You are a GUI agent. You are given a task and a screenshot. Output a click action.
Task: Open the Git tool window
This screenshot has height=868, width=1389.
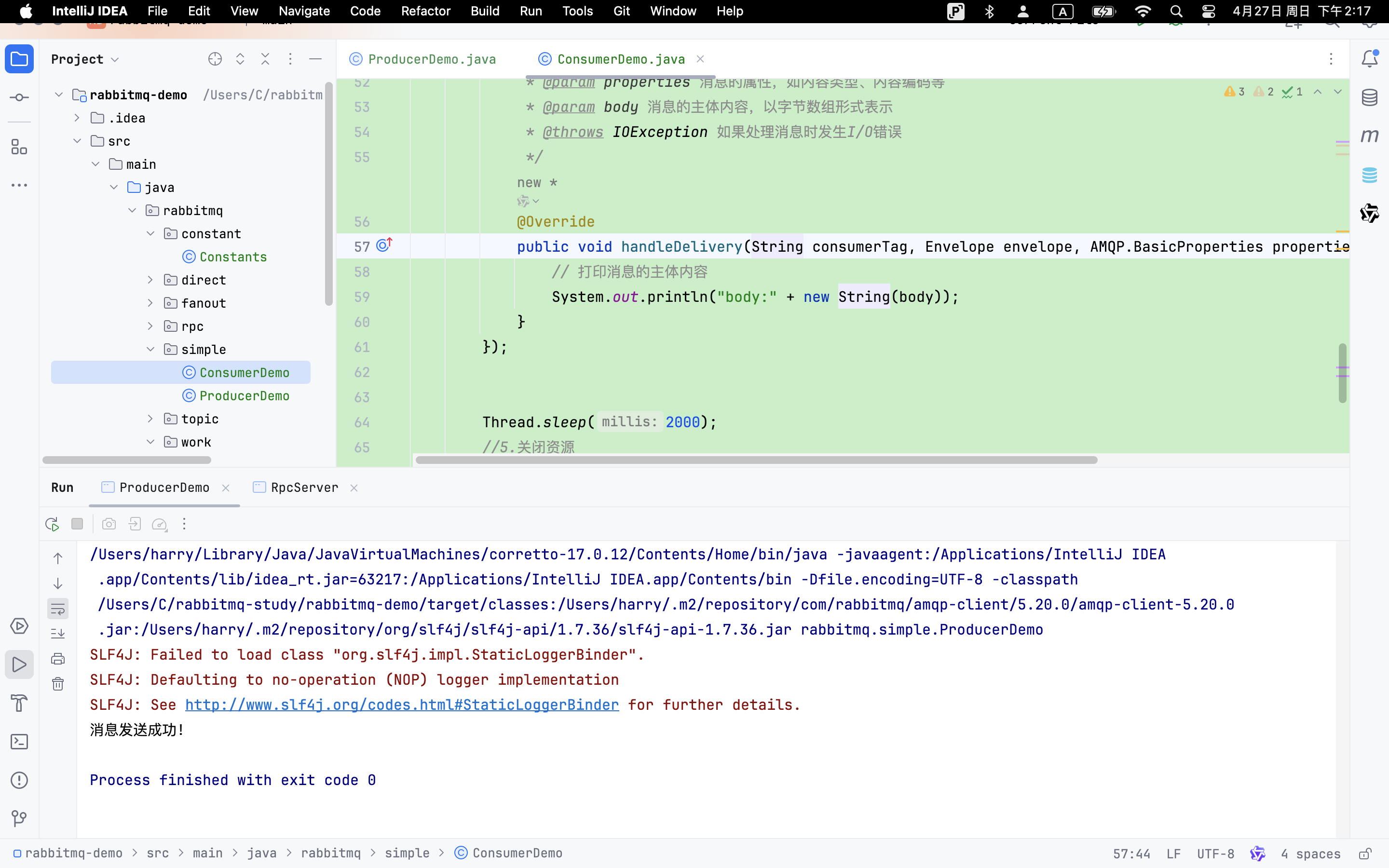coord(19,819)
